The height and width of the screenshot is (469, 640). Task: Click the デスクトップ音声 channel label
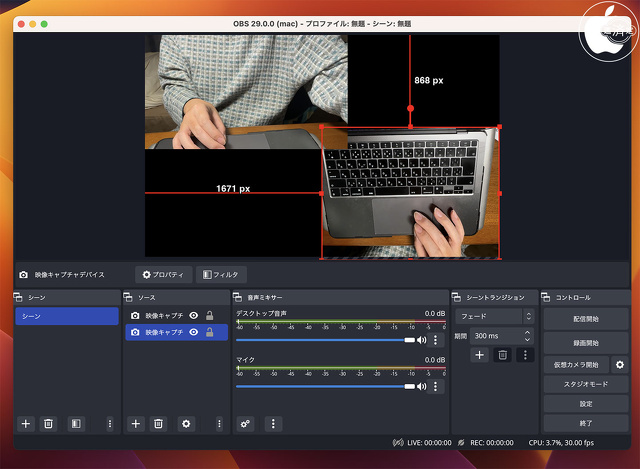tap(261, 313)
